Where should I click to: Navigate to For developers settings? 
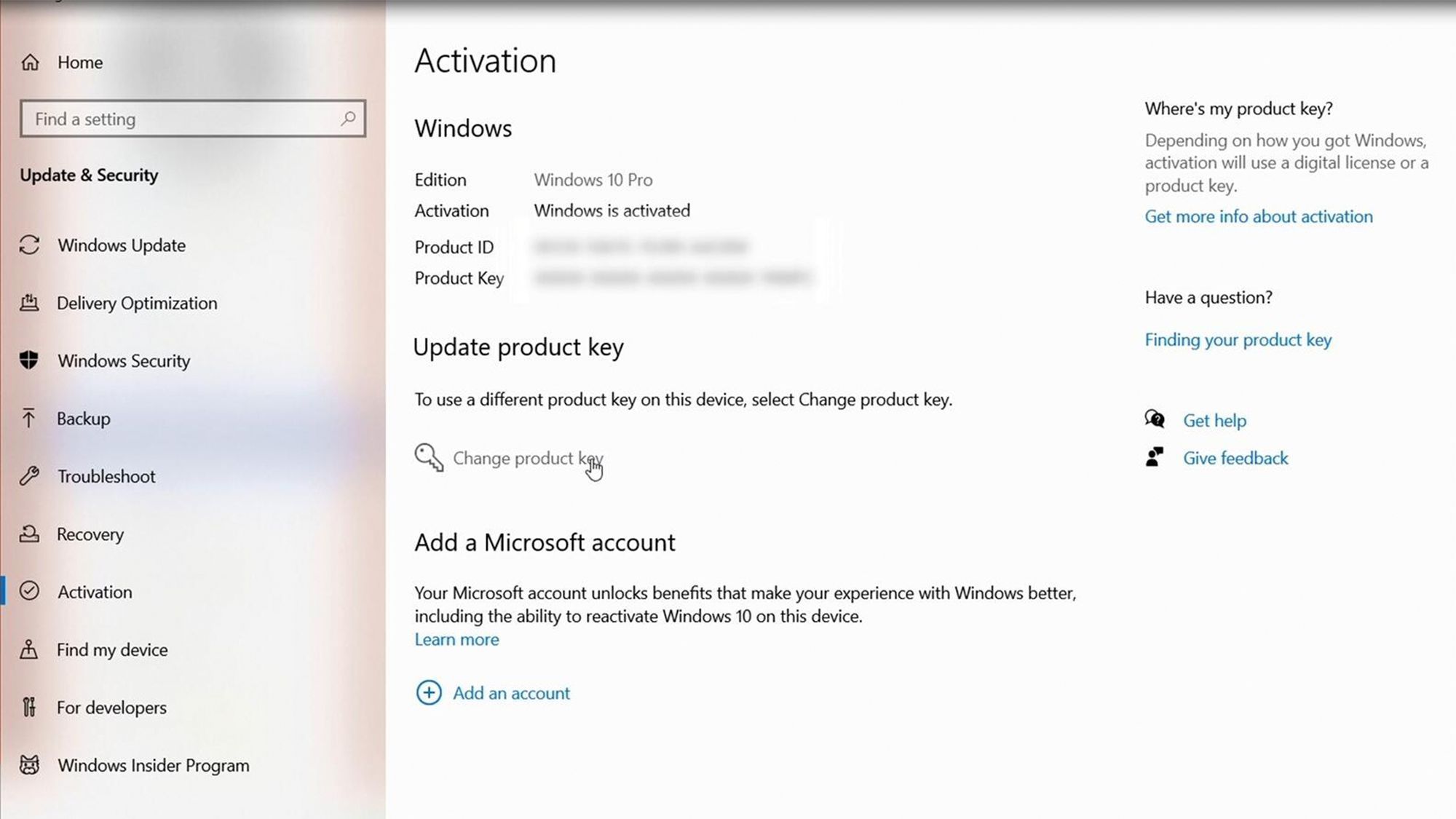point(111,706)
